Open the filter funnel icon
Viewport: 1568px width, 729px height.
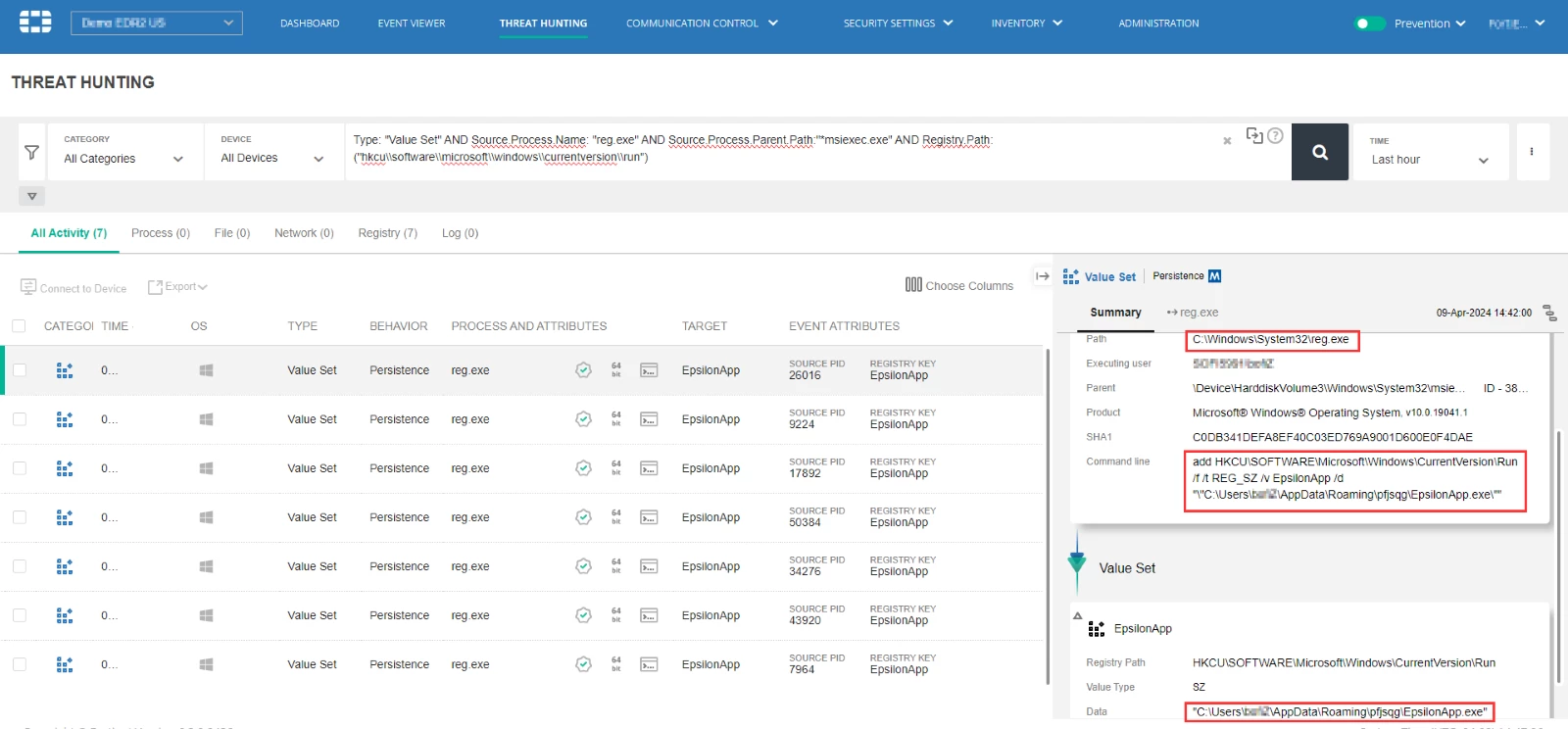(31, 152)
